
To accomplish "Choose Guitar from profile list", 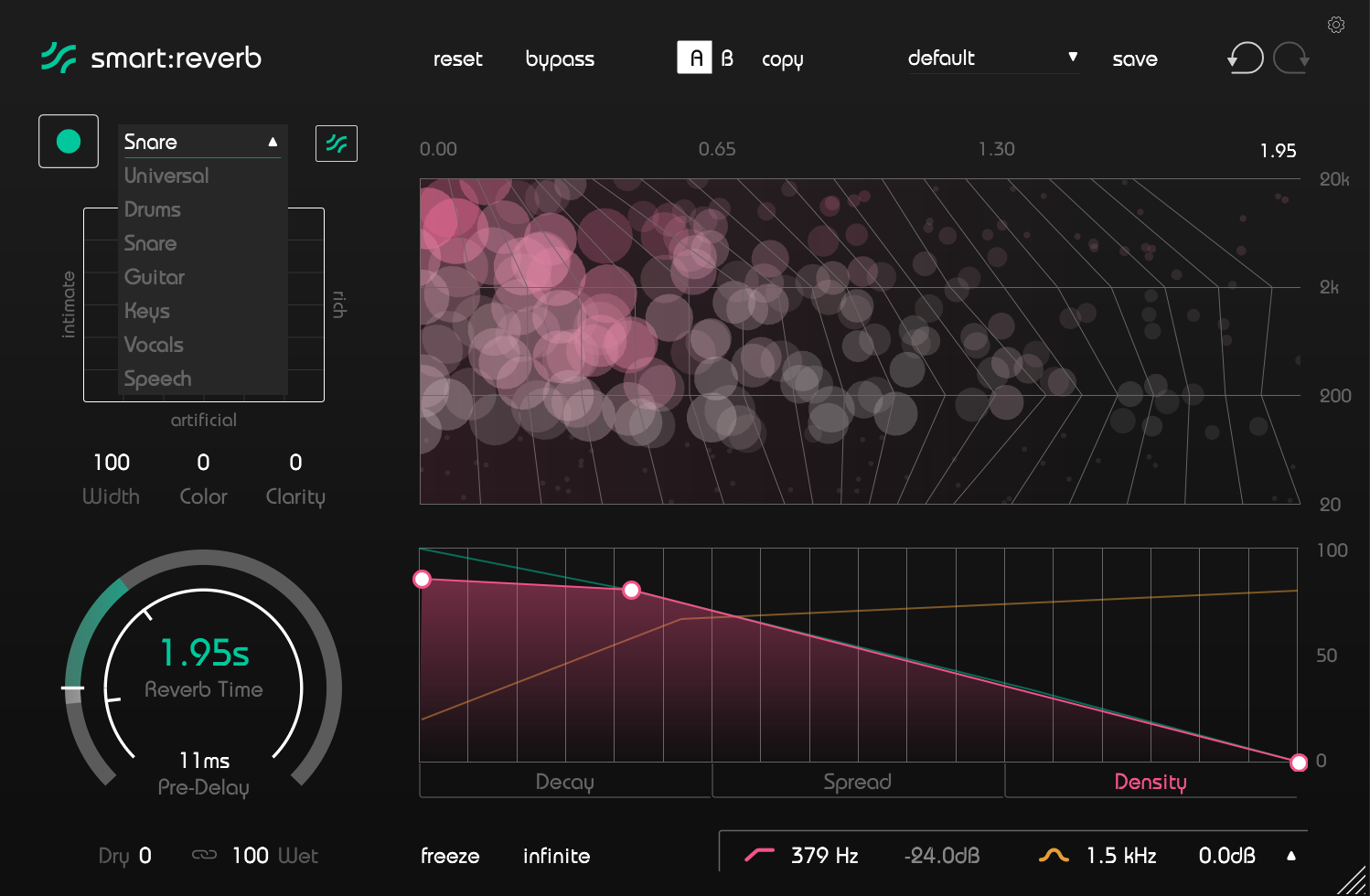I will 155,277.
